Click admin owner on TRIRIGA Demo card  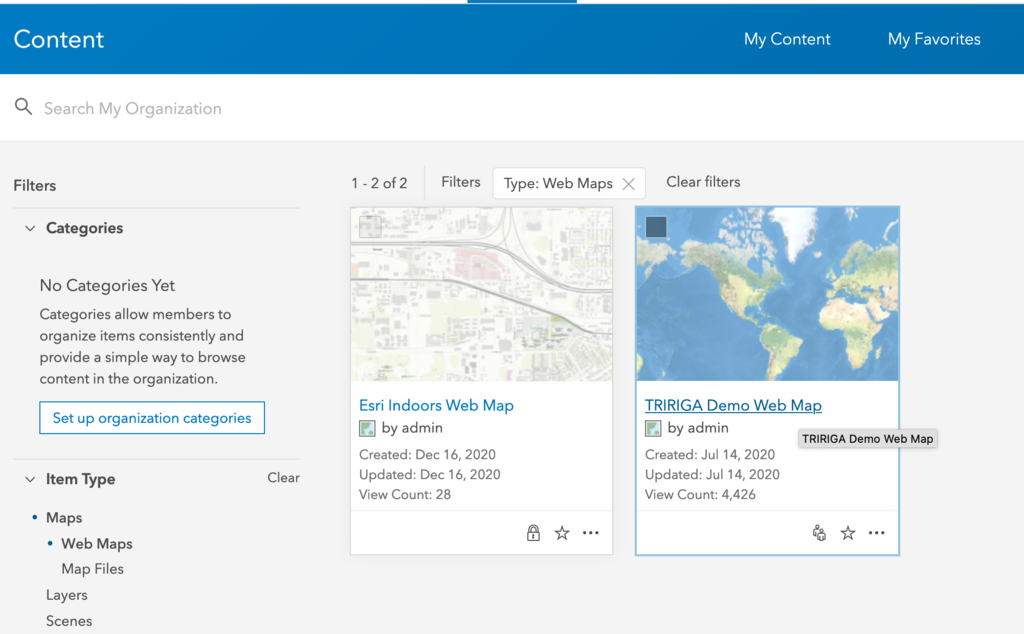tap(707, 428)
